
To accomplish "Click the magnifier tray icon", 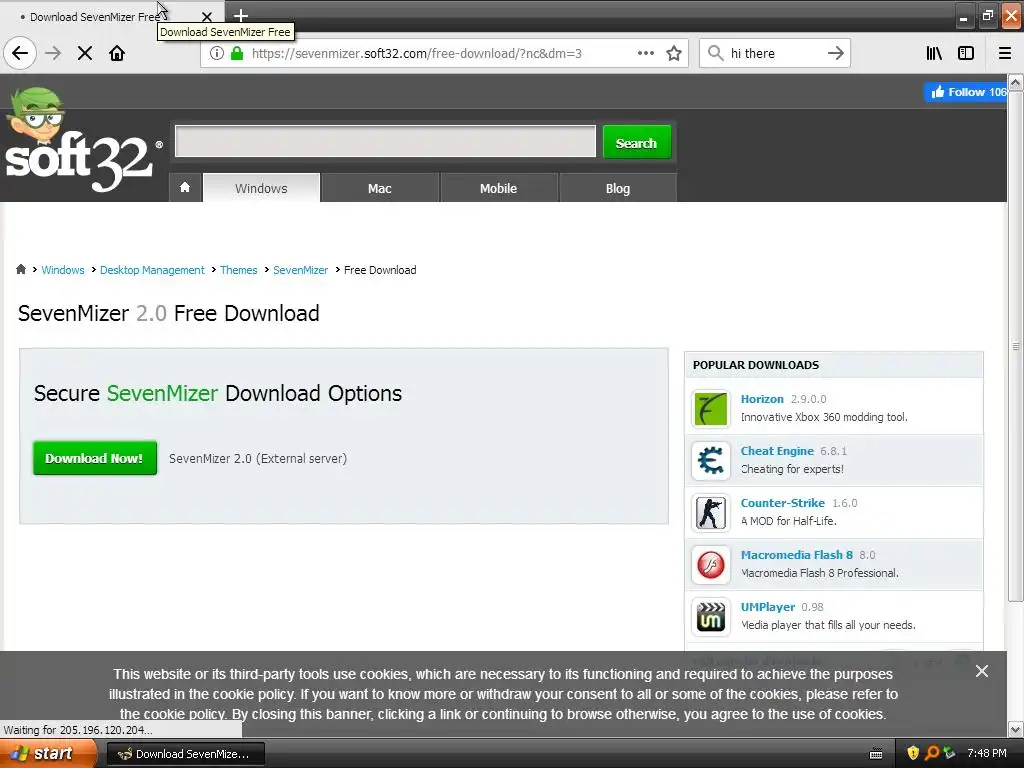I will click(x=931, y=753).
